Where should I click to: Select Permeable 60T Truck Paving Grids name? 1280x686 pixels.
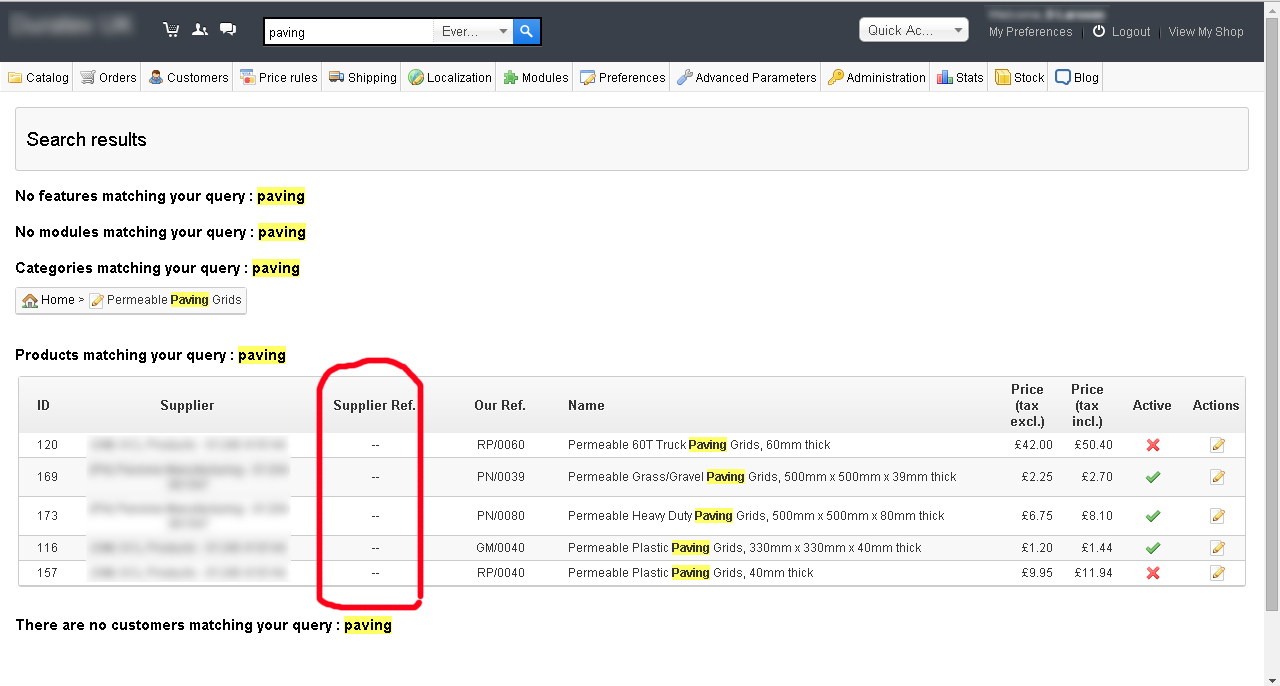[x=699, y=445]
